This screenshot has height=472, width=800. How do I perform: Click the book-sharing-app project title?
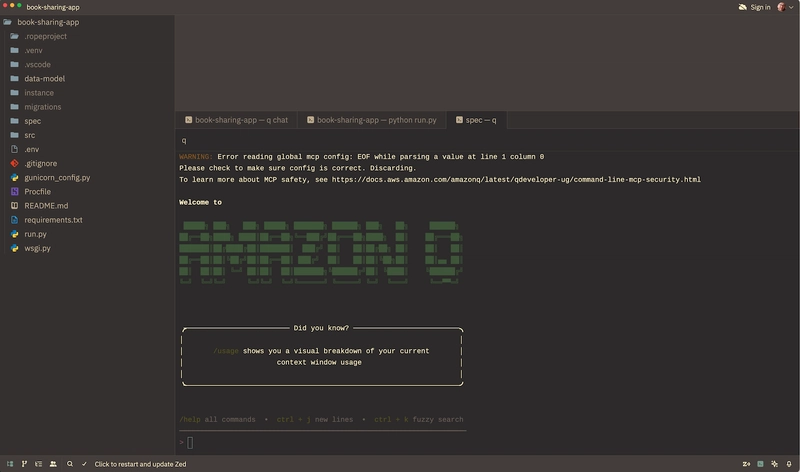coord(53,7)
